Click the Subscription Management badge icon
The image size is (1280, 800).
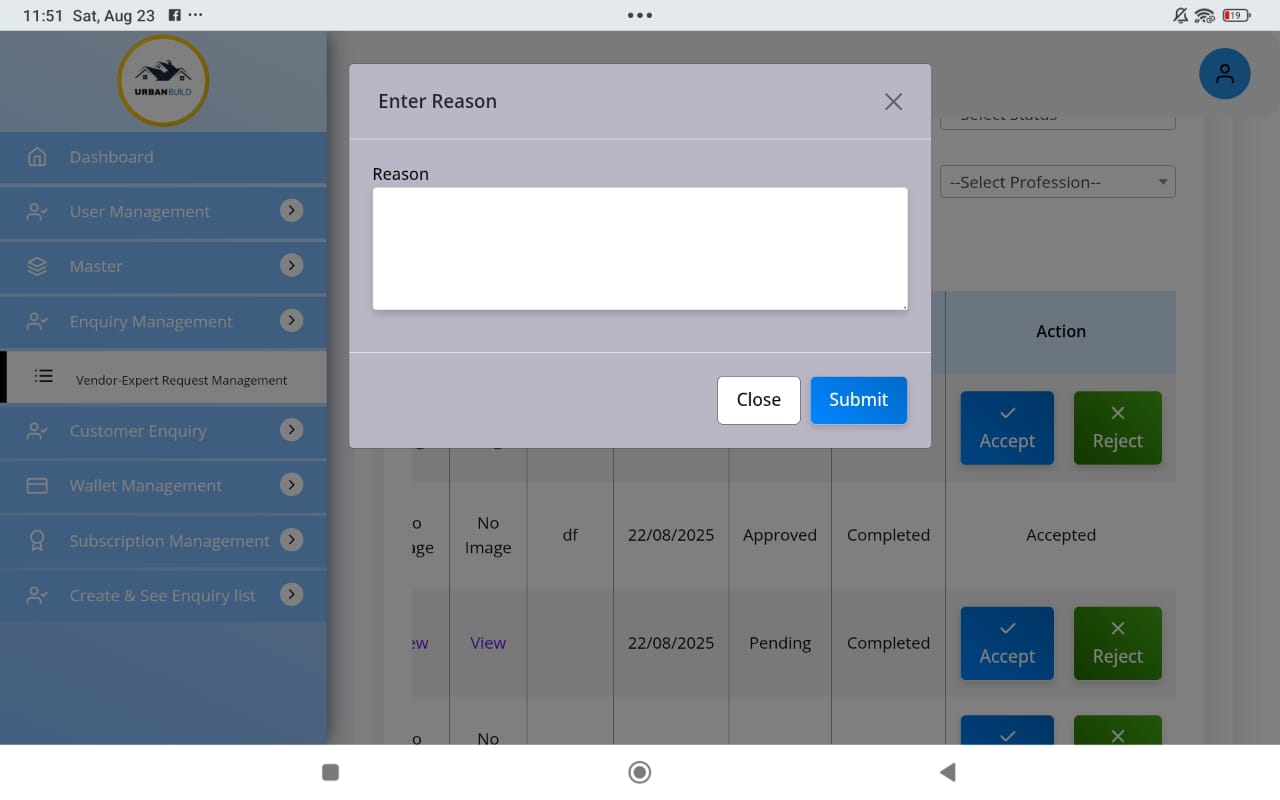[x=37, y=541]
